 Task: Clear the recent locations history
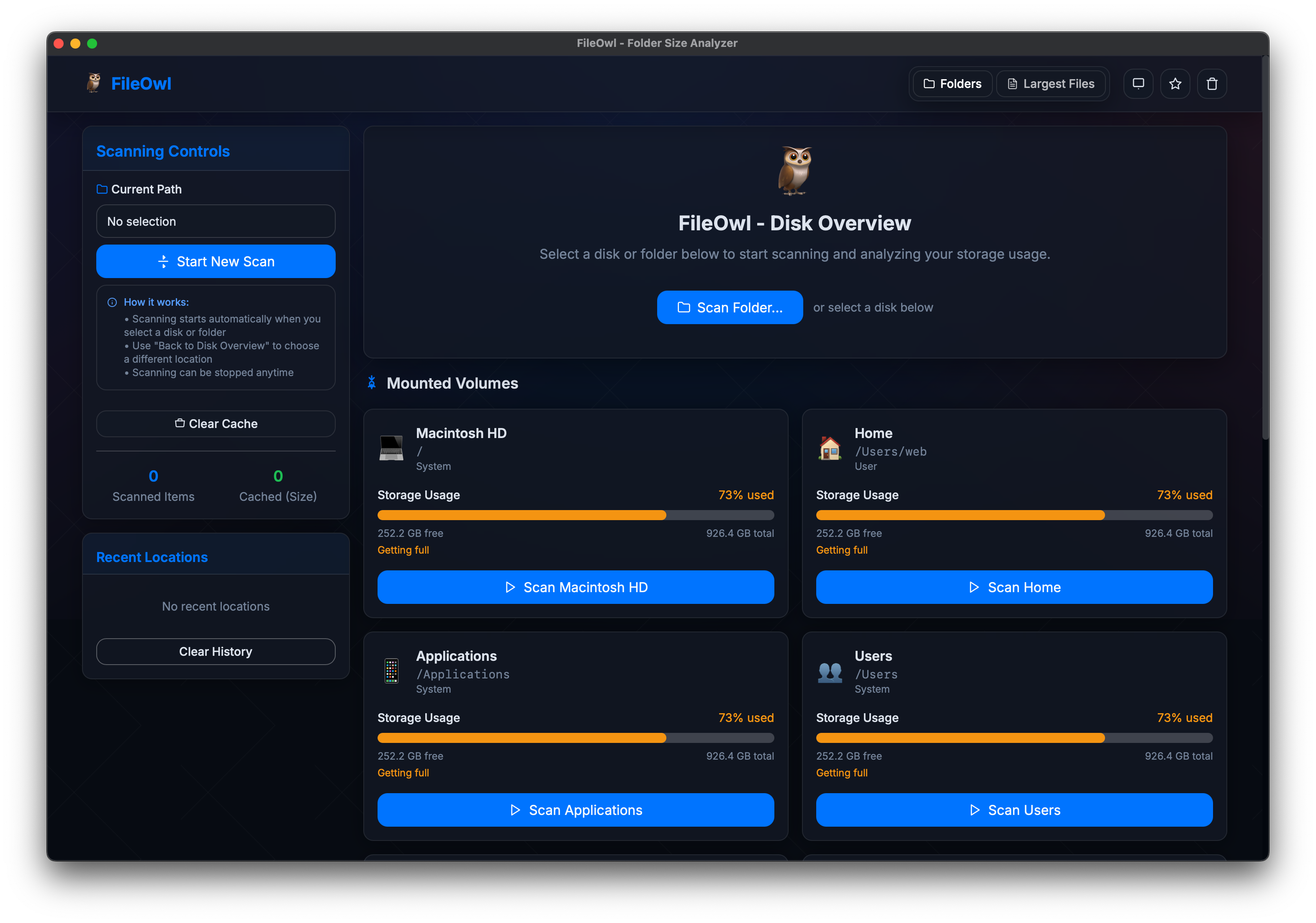(216, 651)
